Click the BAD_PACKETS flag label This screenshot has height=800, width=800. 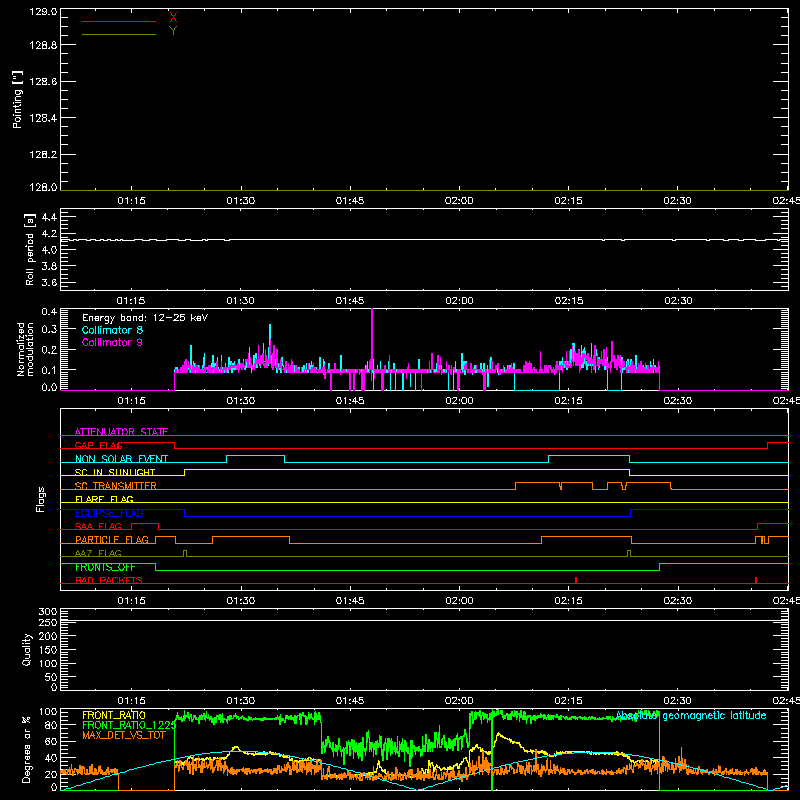coord(109,580)
